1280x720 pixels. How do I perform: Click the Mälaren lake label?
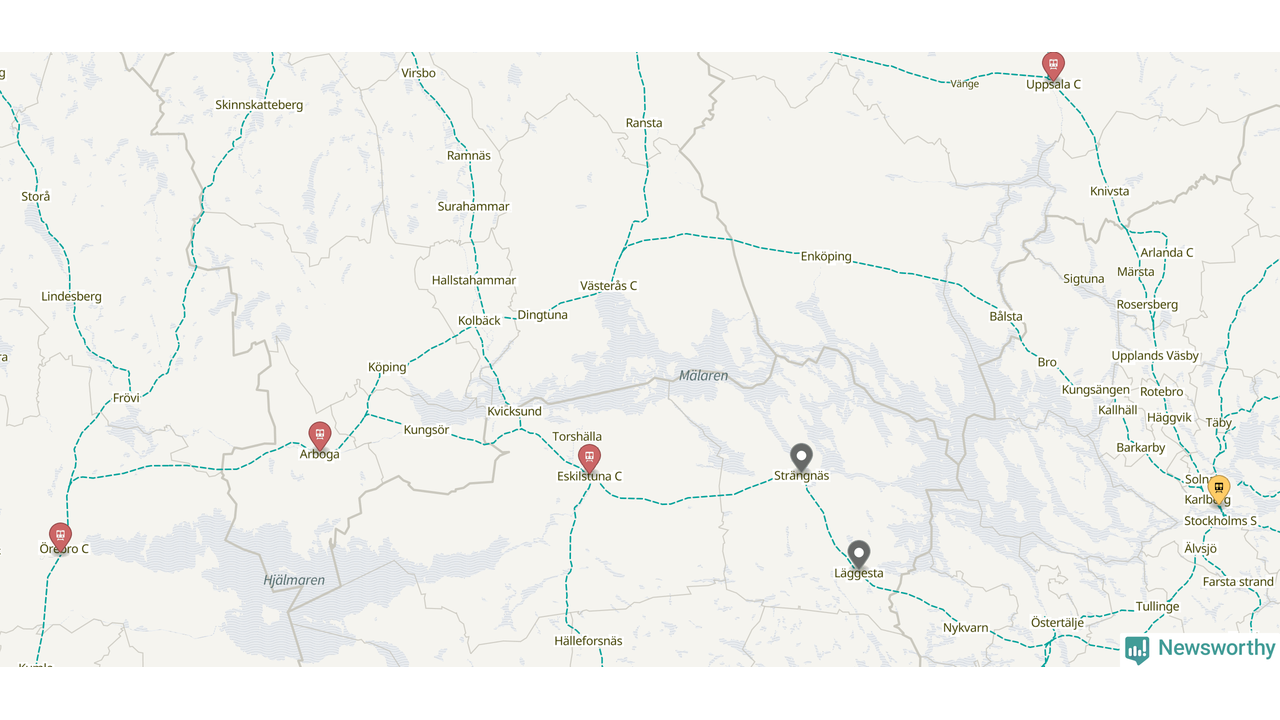(x=703, y=376)
